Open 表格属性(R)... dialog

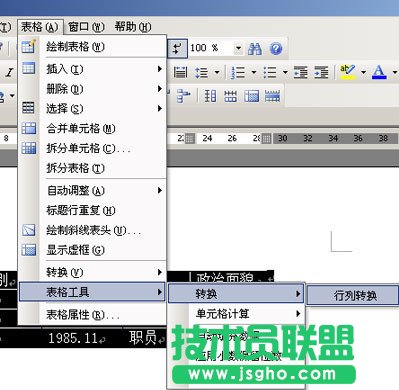[x=92, y=314]
